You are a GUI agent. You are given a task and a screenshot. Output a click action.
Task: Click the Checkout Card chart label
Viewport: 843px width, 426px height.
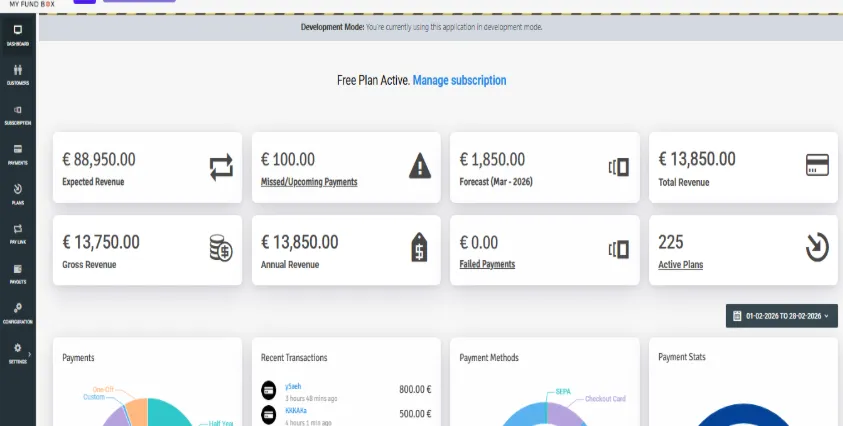pos(605,399)
